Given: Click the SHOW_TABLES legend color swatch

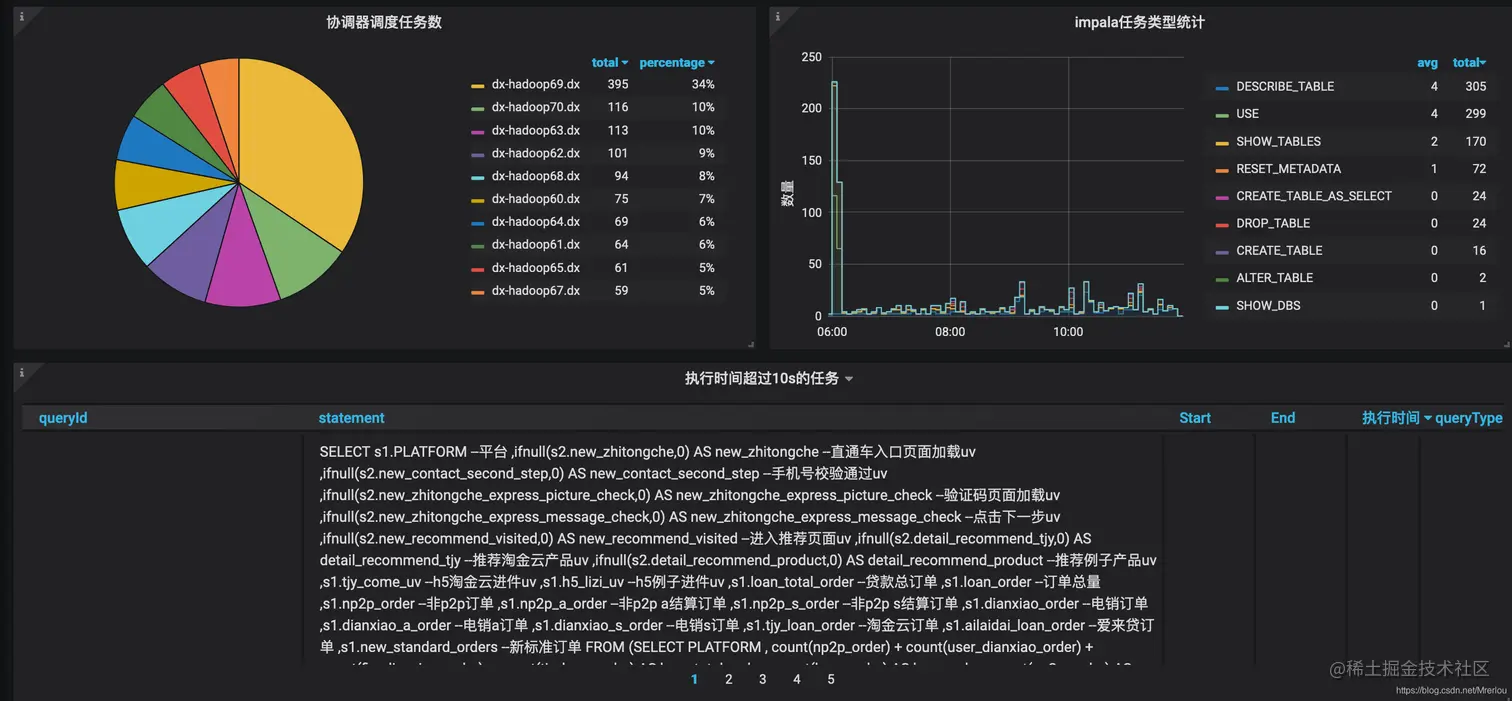Looking at the screenshot, I should point(1222,142).
